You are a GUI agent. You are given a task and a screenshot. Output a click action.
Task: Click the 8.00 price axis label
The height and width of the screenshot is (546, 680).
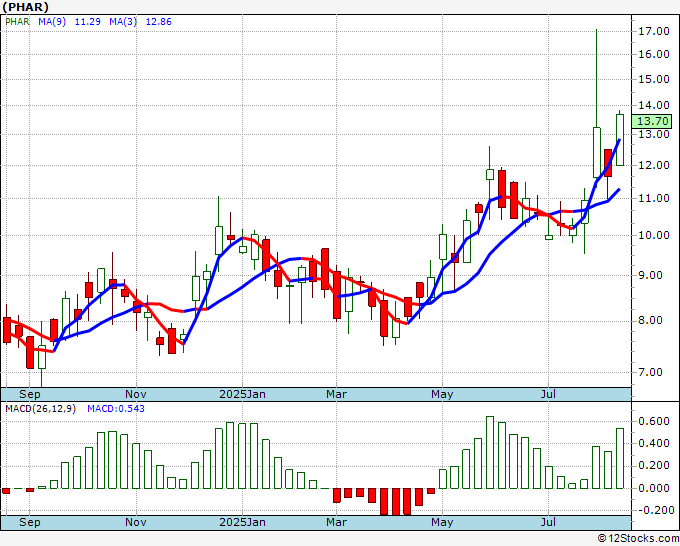(650, 320)
